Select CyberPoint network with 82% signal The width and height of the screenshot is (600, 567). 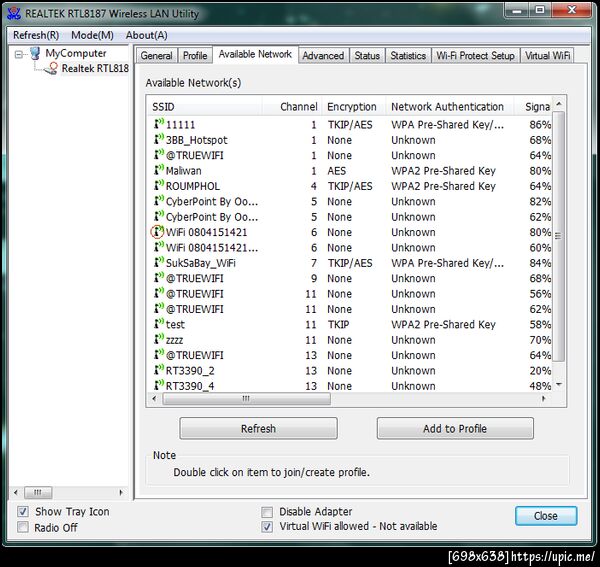(x=351, y=201)
